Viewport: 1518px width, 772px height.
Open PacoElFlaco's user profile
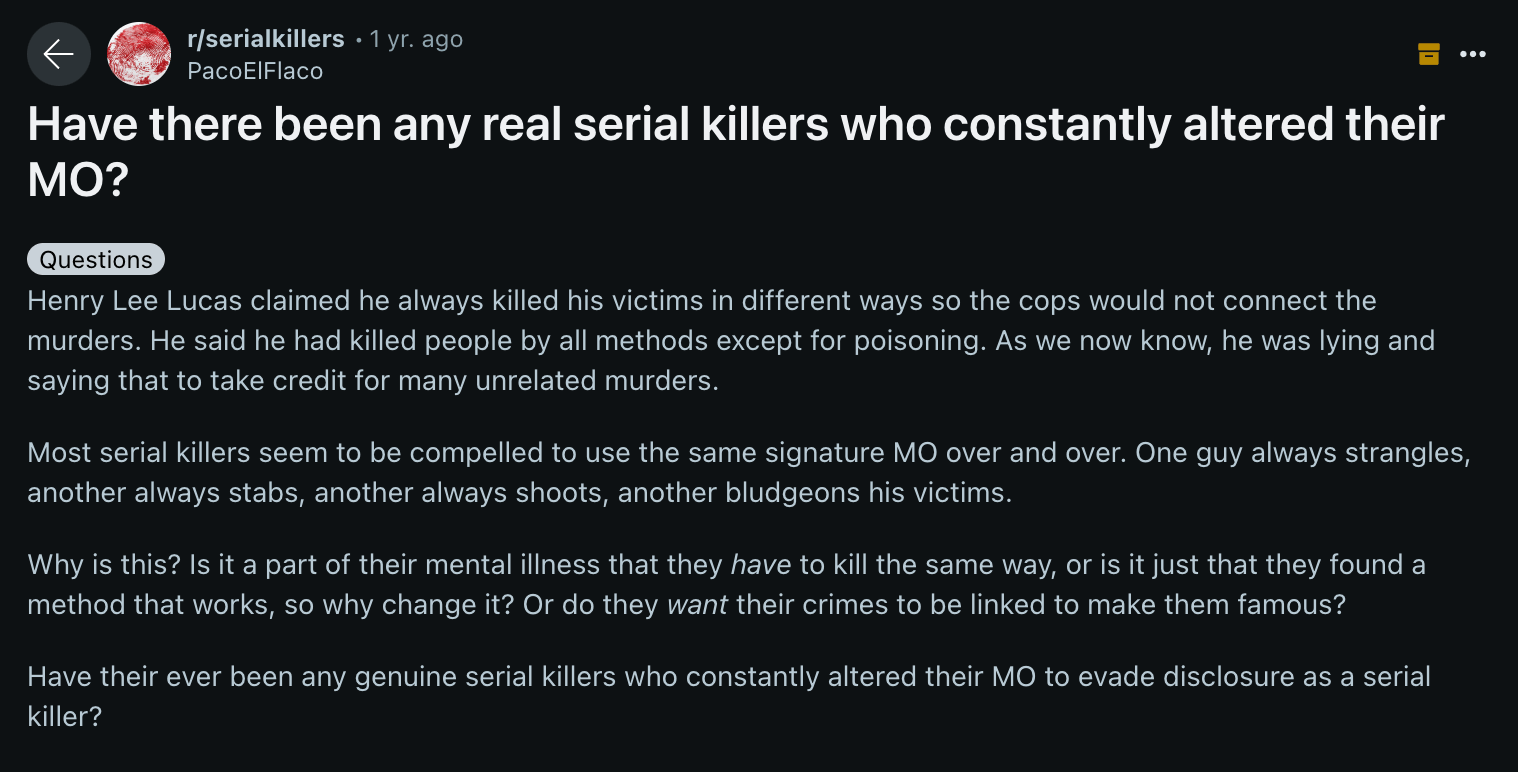coord(255,71)
